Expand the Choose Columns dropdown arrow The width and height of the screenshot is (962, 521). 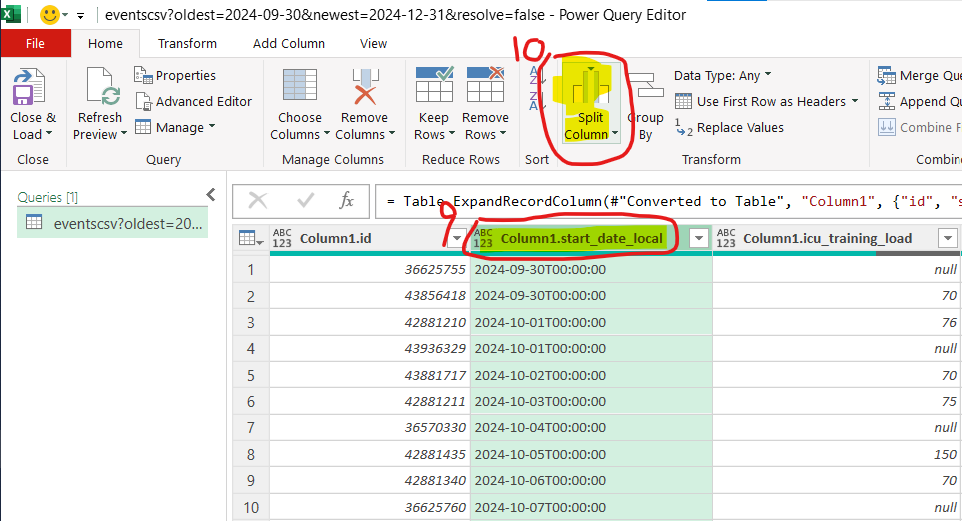[326, 134]
